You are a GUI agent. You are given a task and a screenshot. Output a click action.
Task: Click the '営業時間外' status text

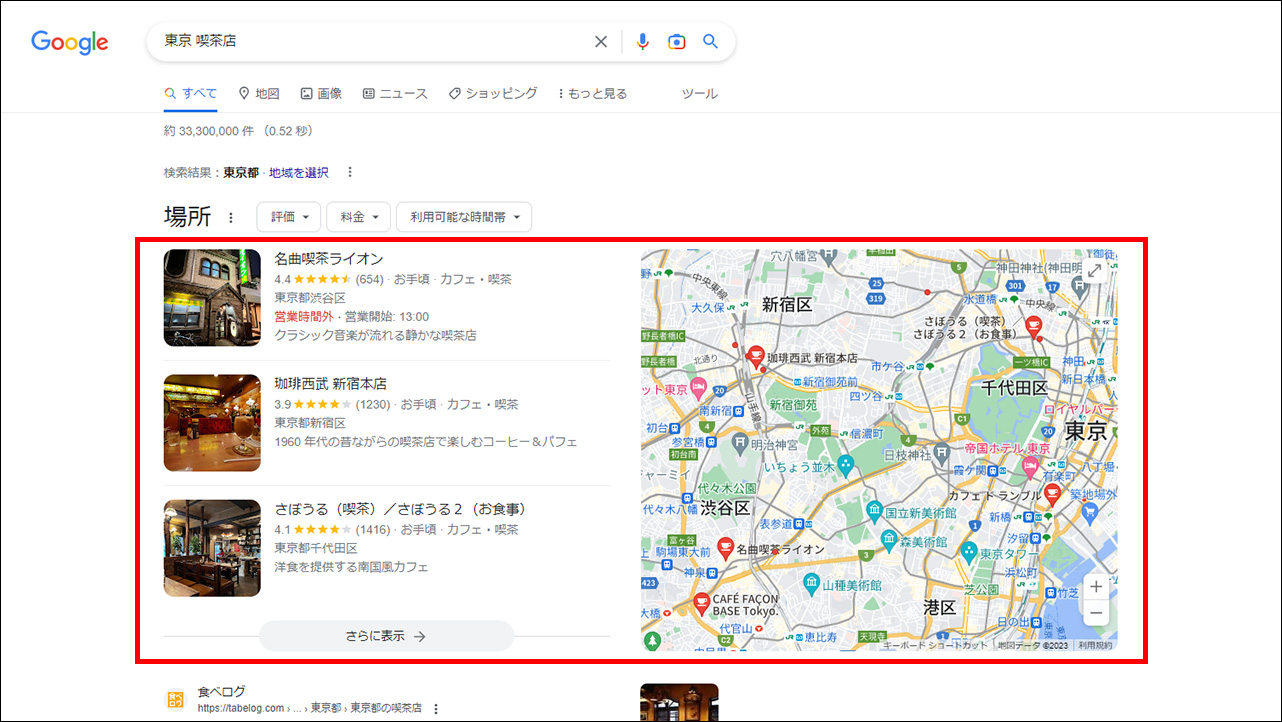304,316
